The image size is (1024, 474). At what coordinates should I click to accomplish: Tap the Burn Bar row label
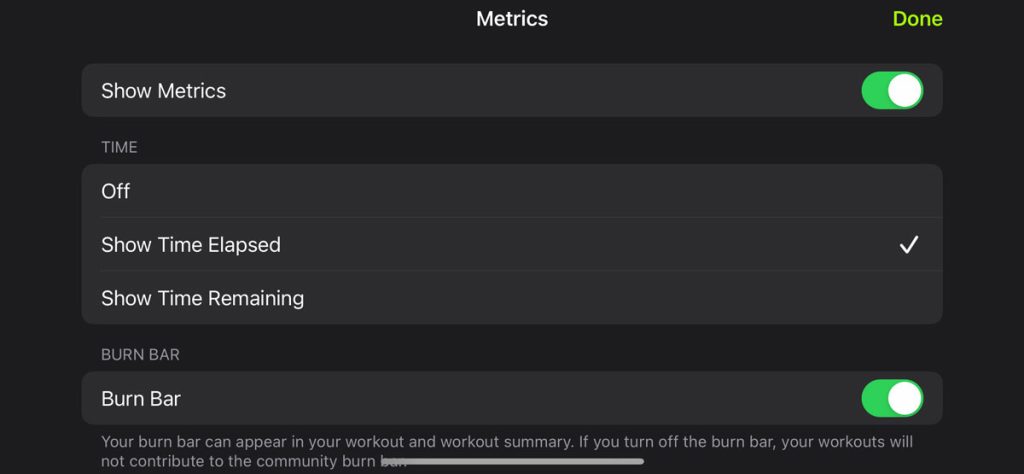click(x=141, y=399)
